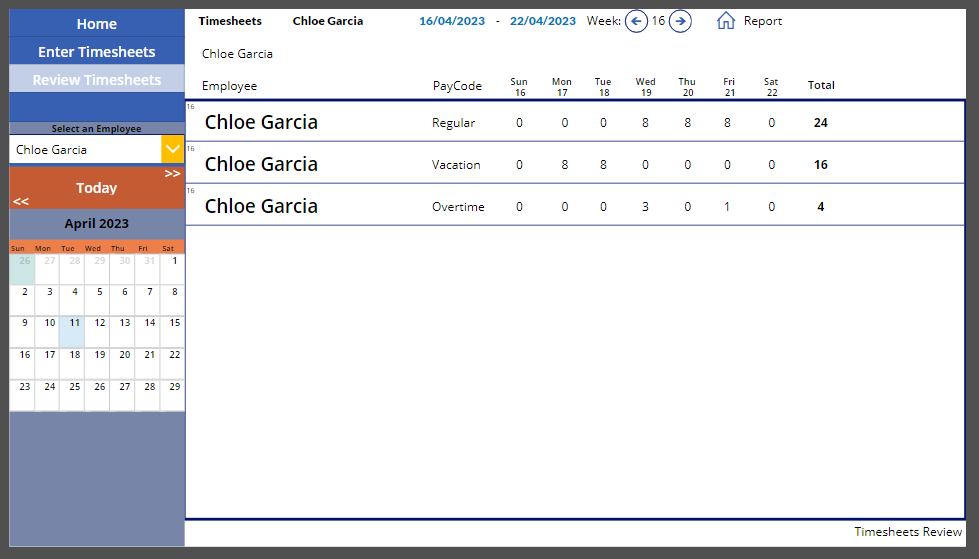Select Review Timesheets menu item
Viewport: 979px width, 559px height.
coord(97,79)
